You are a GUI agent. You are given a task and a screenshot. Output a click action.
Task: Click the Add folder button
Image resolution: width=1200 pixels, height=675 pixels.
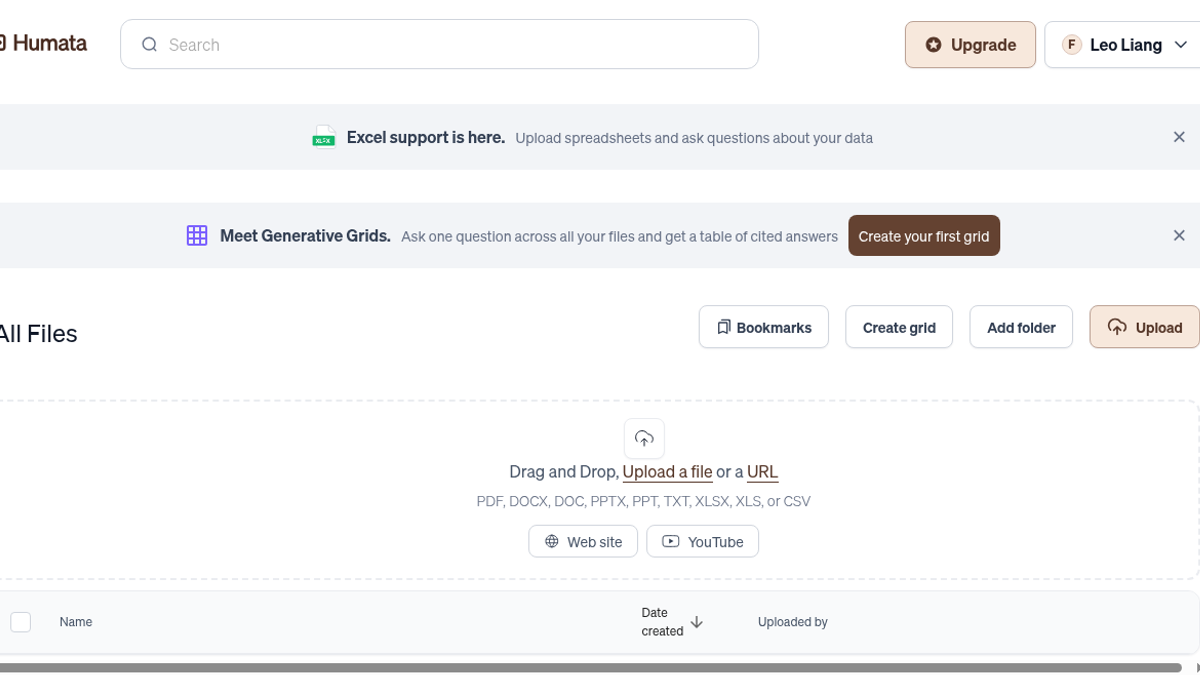click(x=1021, y=327)
